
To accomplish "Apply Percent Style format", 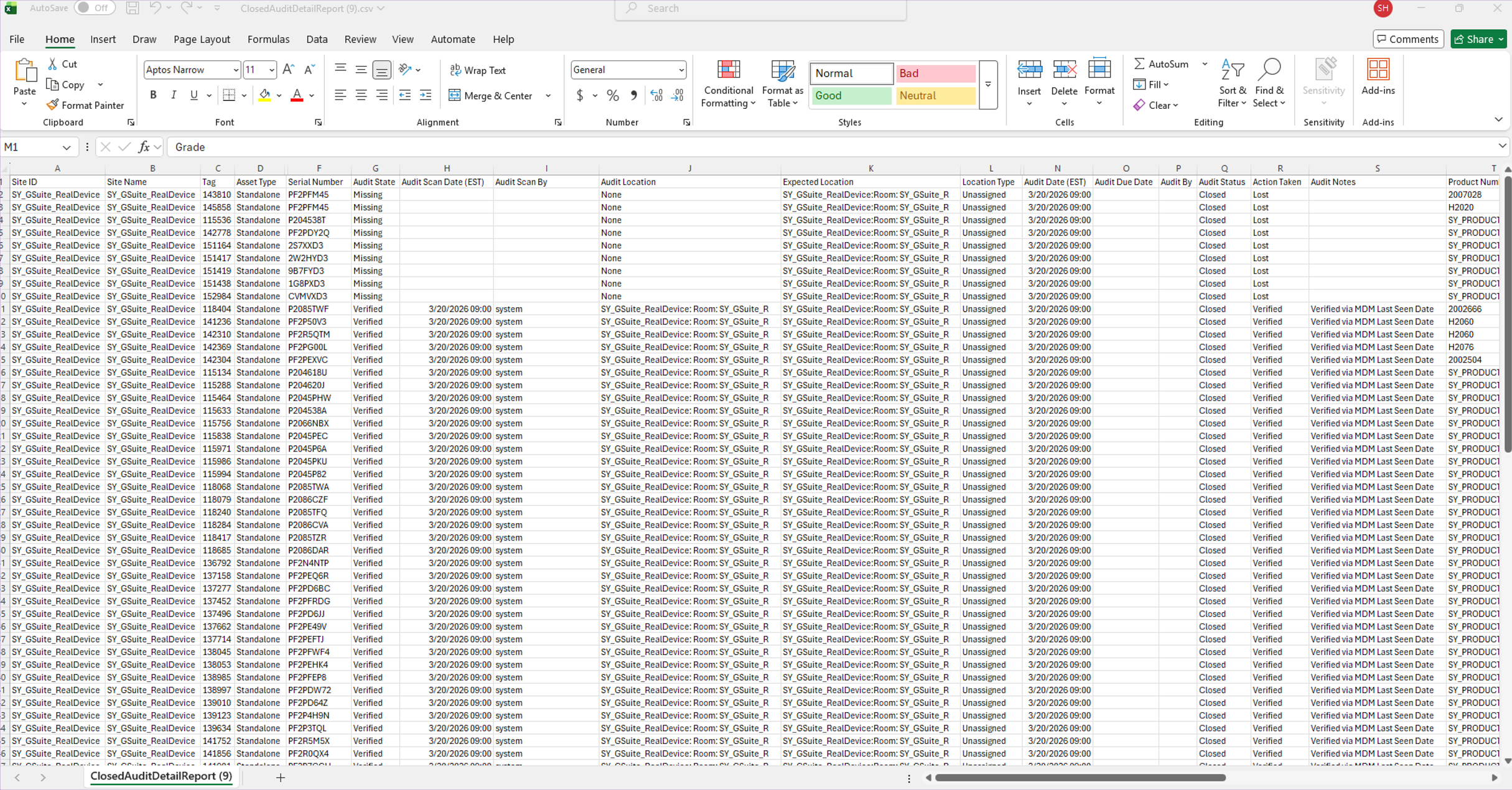I will (613, 95).
